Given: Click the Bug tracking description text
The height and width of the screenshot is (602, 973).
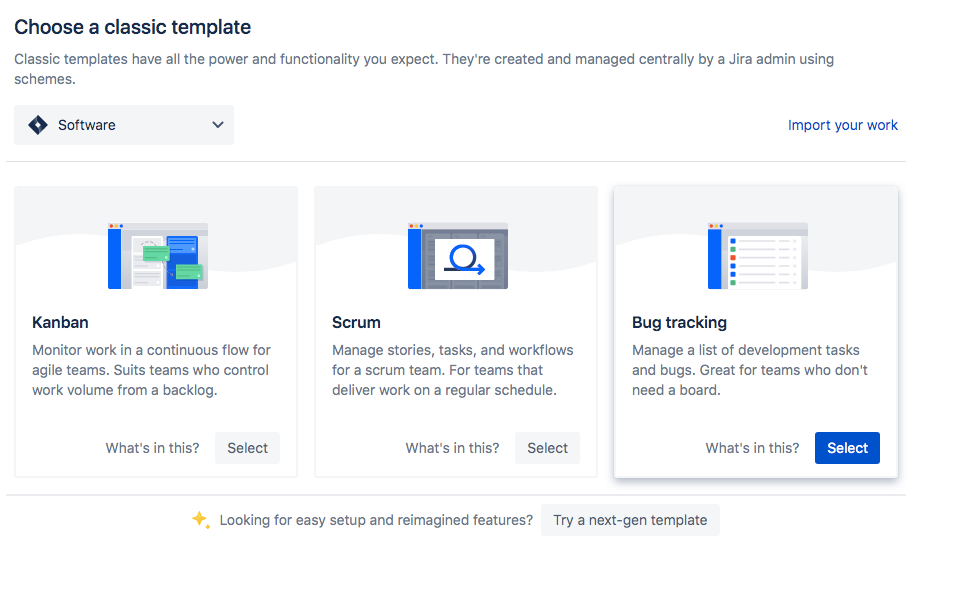Looking at the screenshot, I should pyautogui.click(x=750, y=370).
